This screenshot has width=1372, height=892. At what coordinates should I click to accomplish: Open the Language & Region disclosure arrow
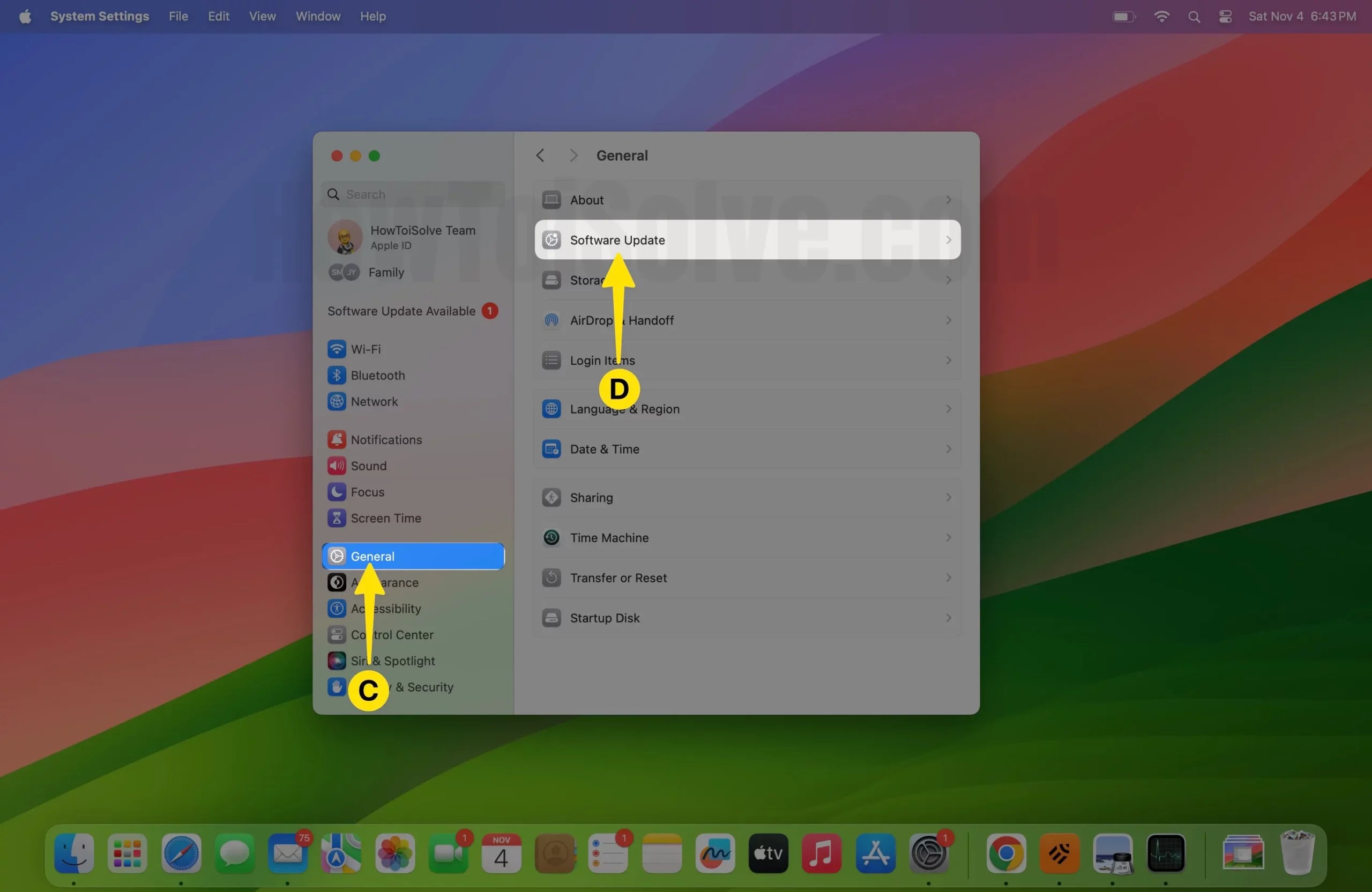pyautogui.click(x=948, y=409)
